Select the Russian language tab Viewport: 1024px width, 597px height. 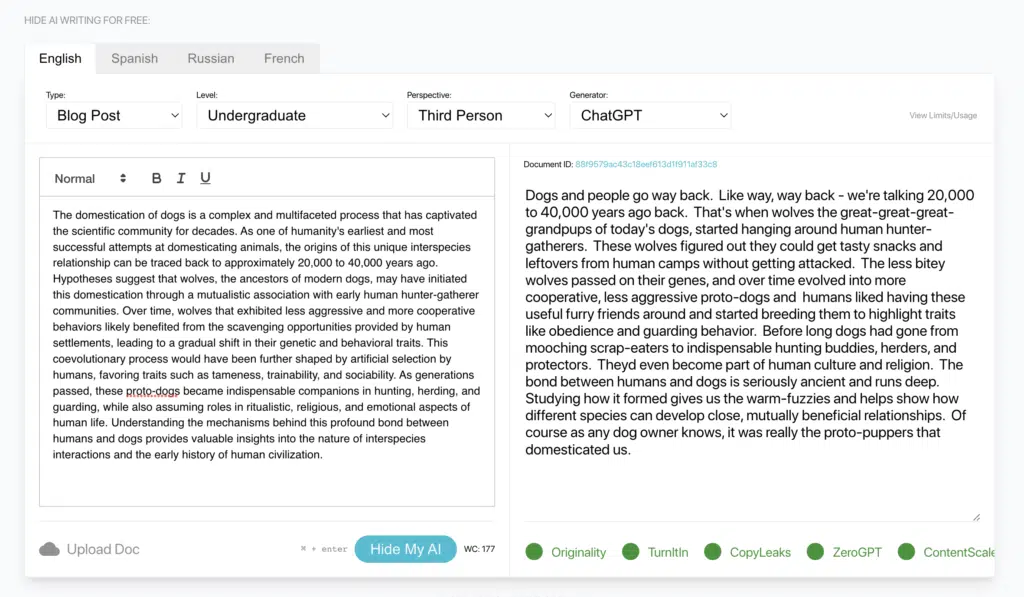point(211,59)
